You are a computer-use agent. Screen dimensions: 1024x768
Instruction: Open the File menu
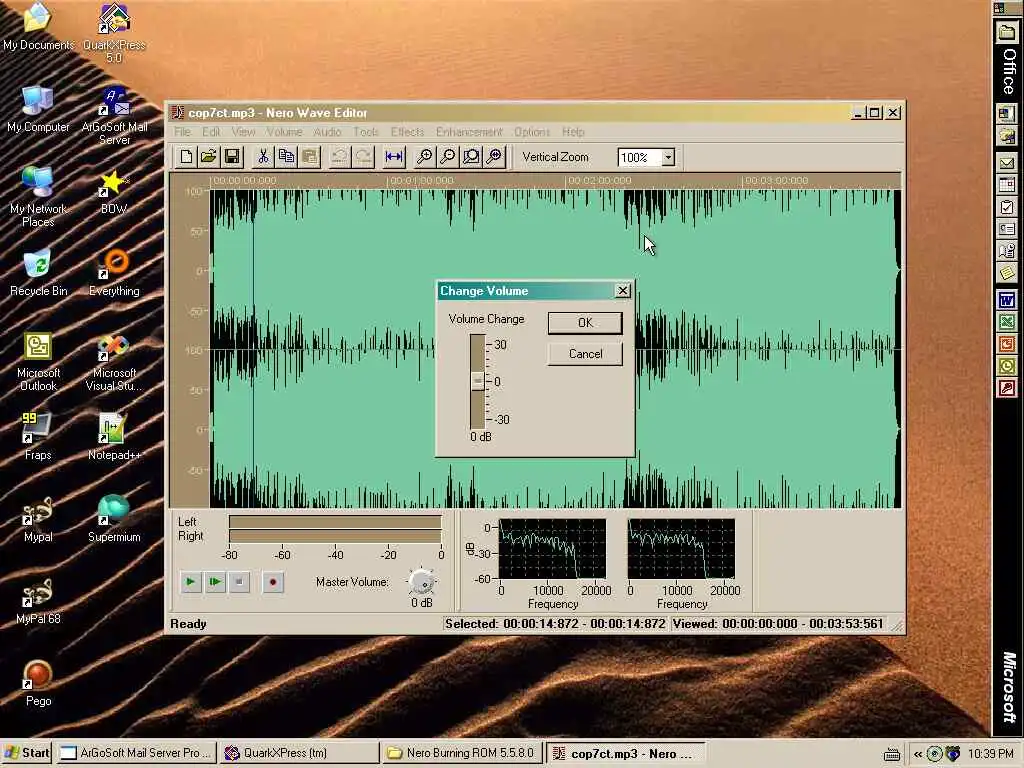click(x=182, y=132)
